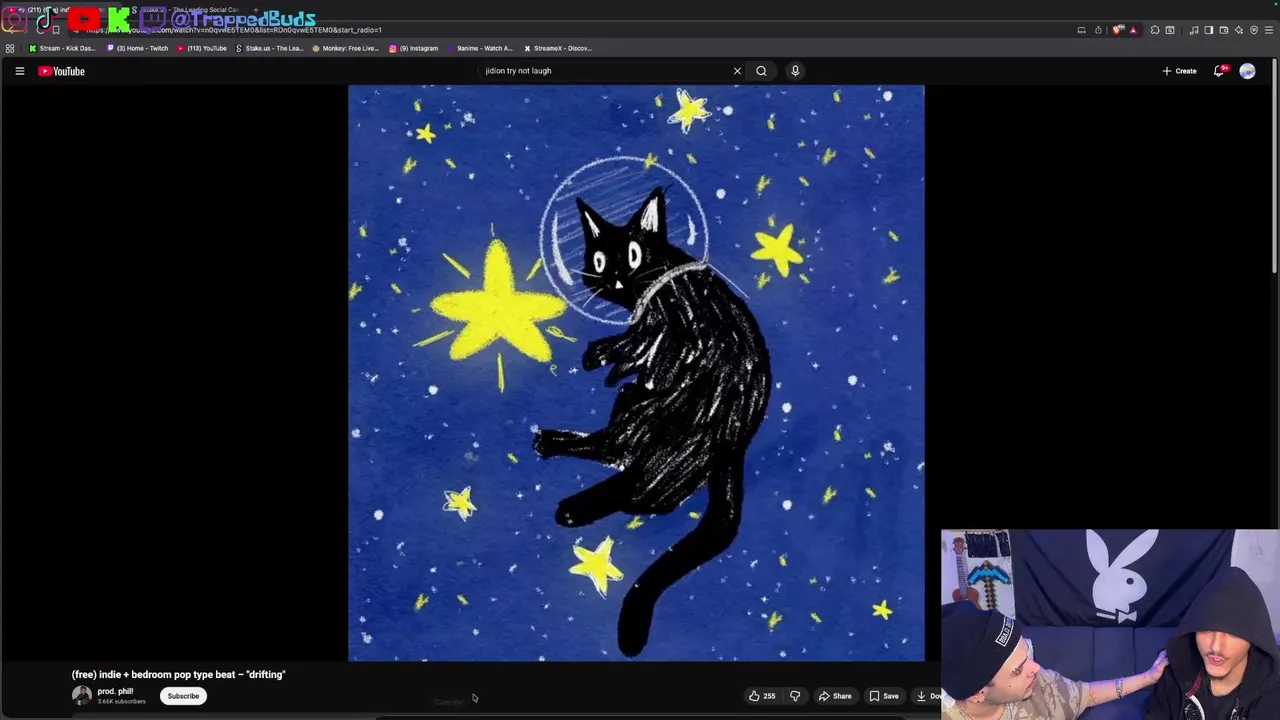Open the extensions puzzle piece icon
This screenshot has height=720, width=1280.
pyautogui.click(x=1155, y=30)
